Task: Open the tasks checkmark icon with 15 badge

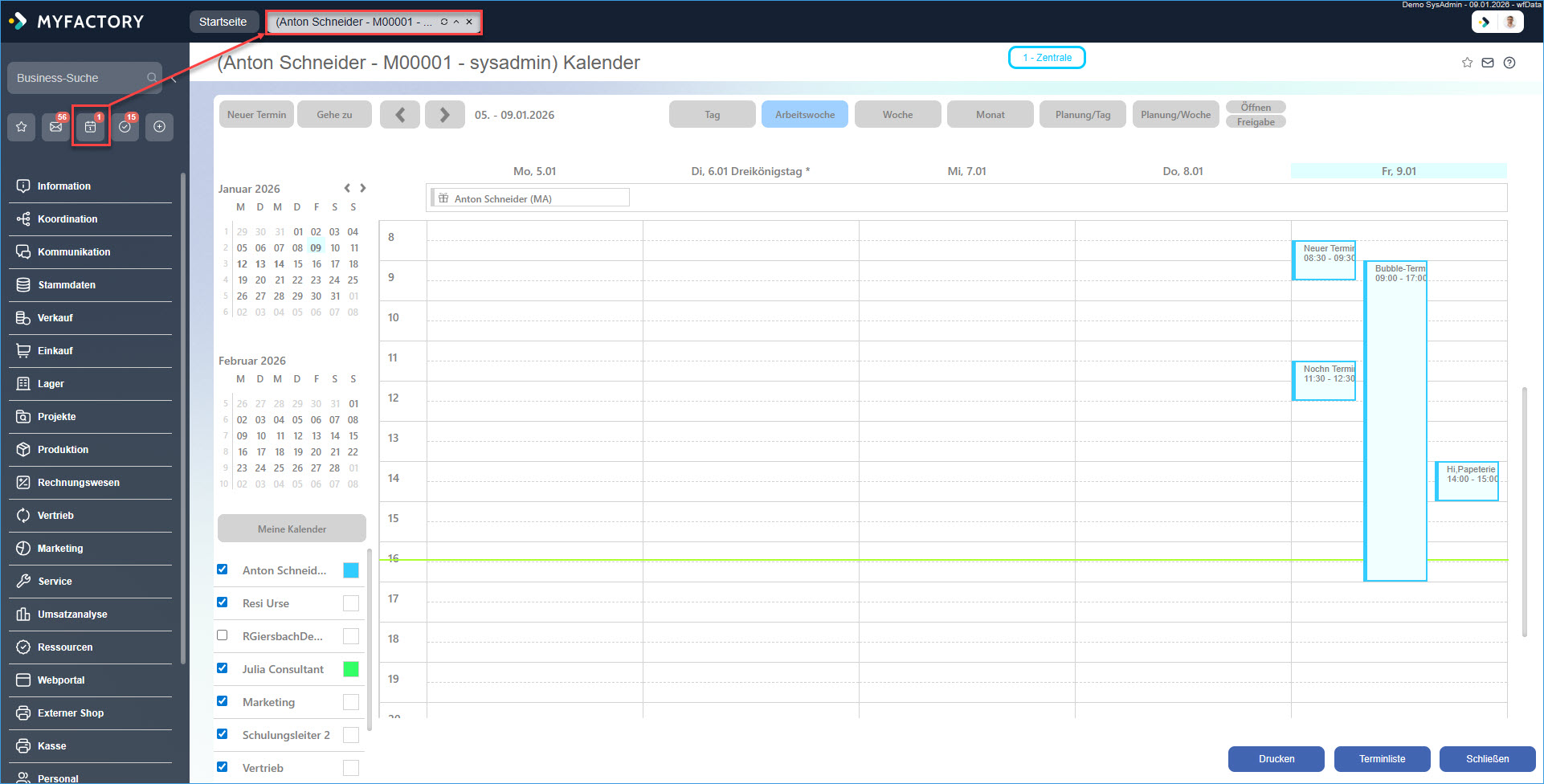Action: click(x=125, y=127)
